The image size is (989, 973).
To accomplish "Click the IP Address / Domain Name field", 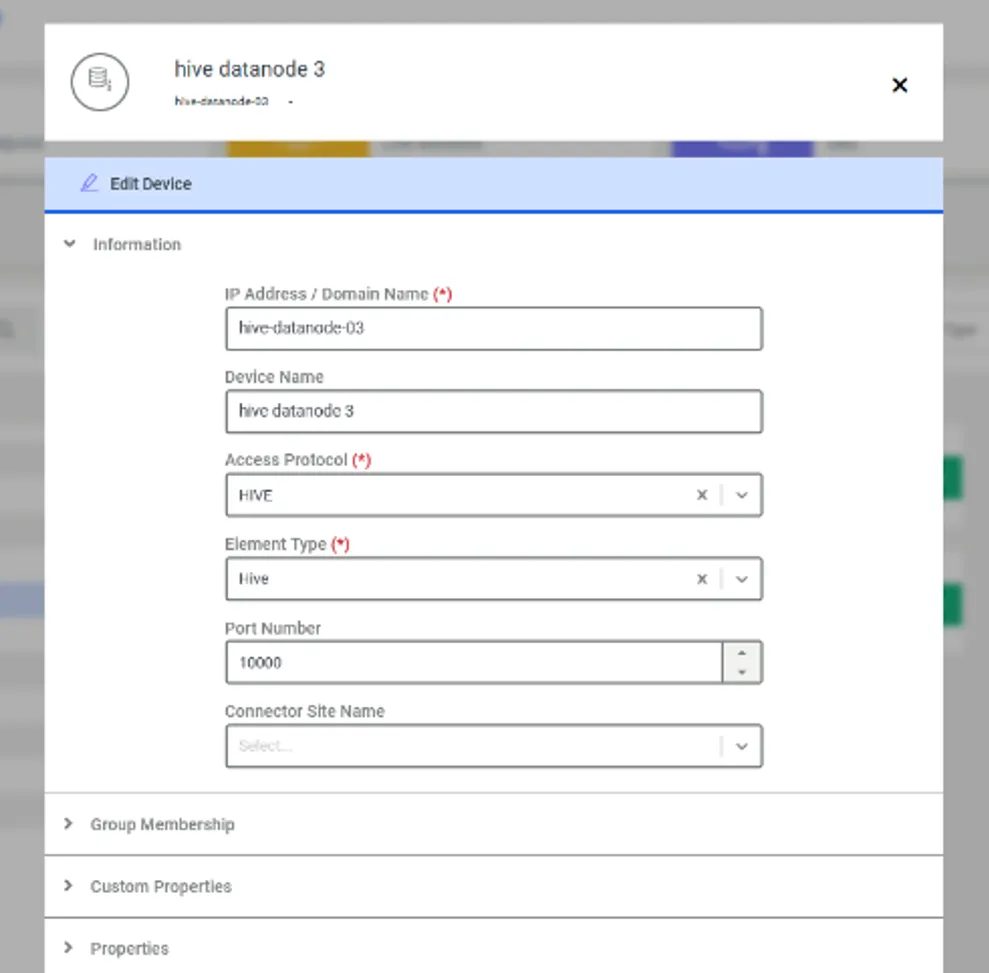I will (x=494, y=329).
